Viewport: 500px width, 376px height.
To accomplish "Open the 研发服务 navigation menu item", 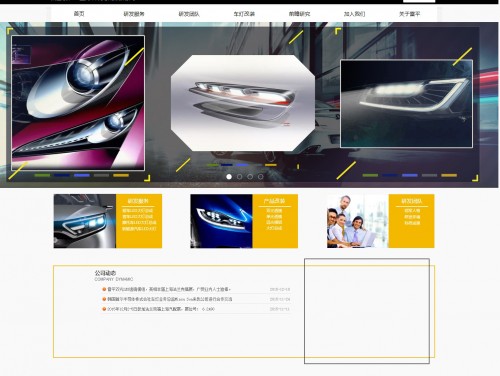I will [134, 14].
